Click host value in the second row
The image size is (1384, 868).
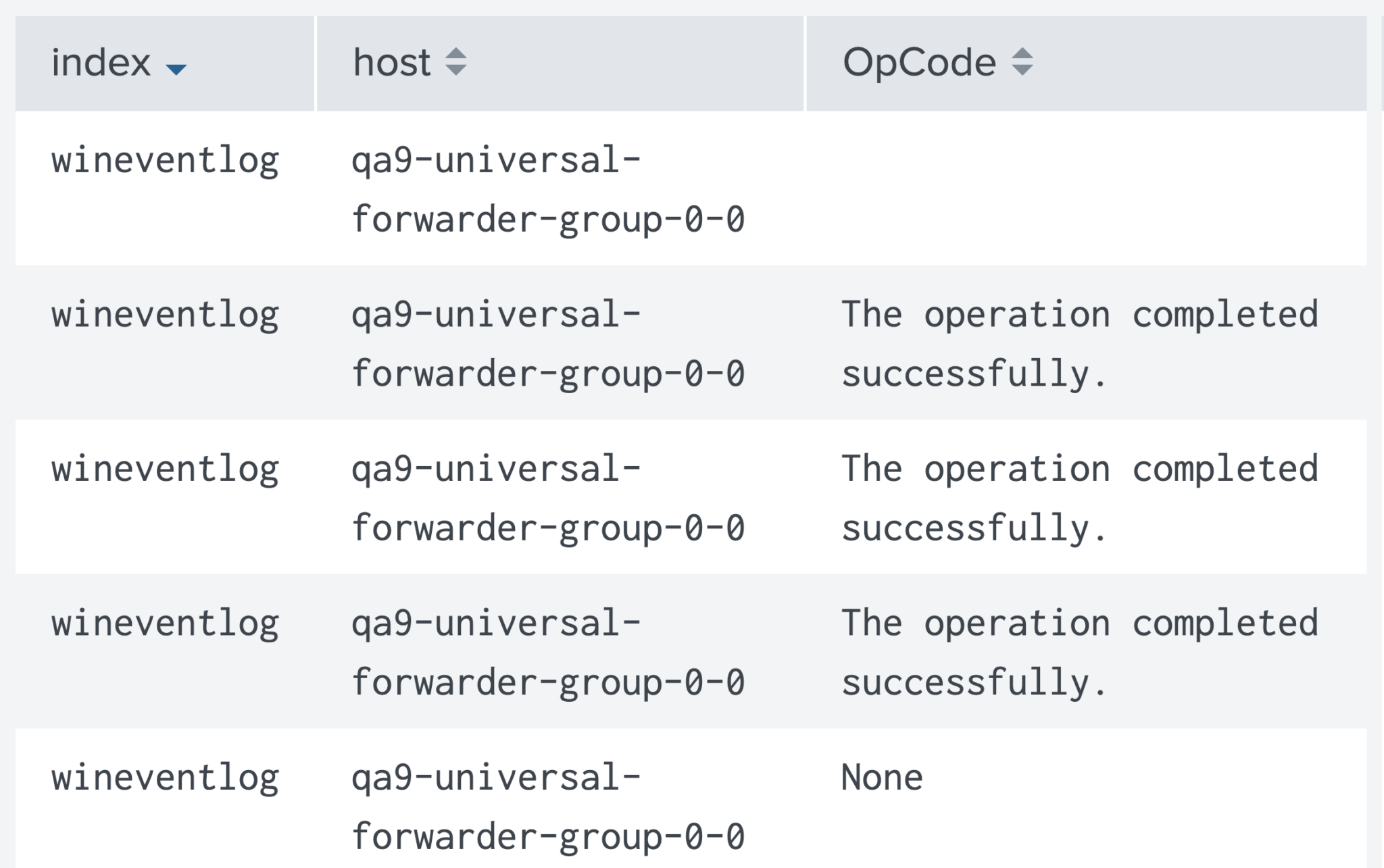(548, 344)
